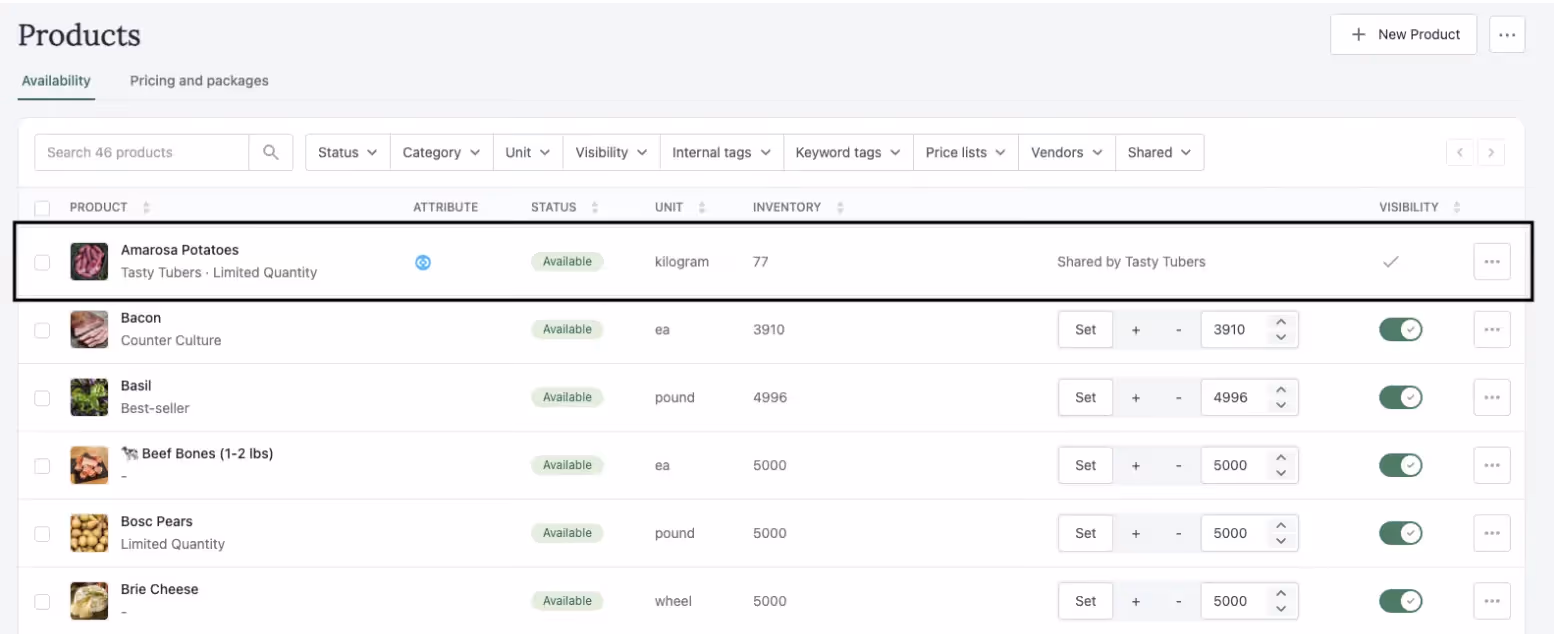The image size is (1554, 634).
Task: Click the Bosc Pears product thumbnail
Action: point(89,533)
